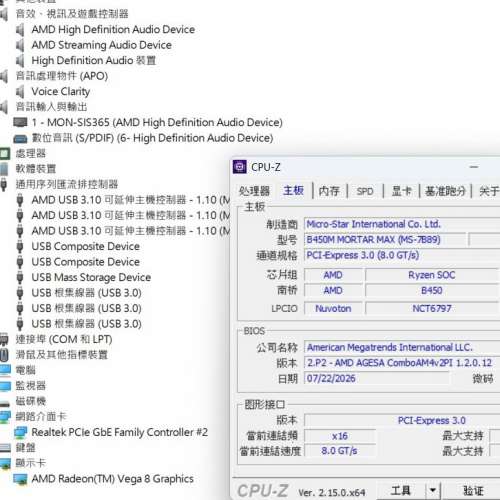Click the B450 southbridge value
The width and height of the screenshot is (500, 500).
(x=432, y=290)
